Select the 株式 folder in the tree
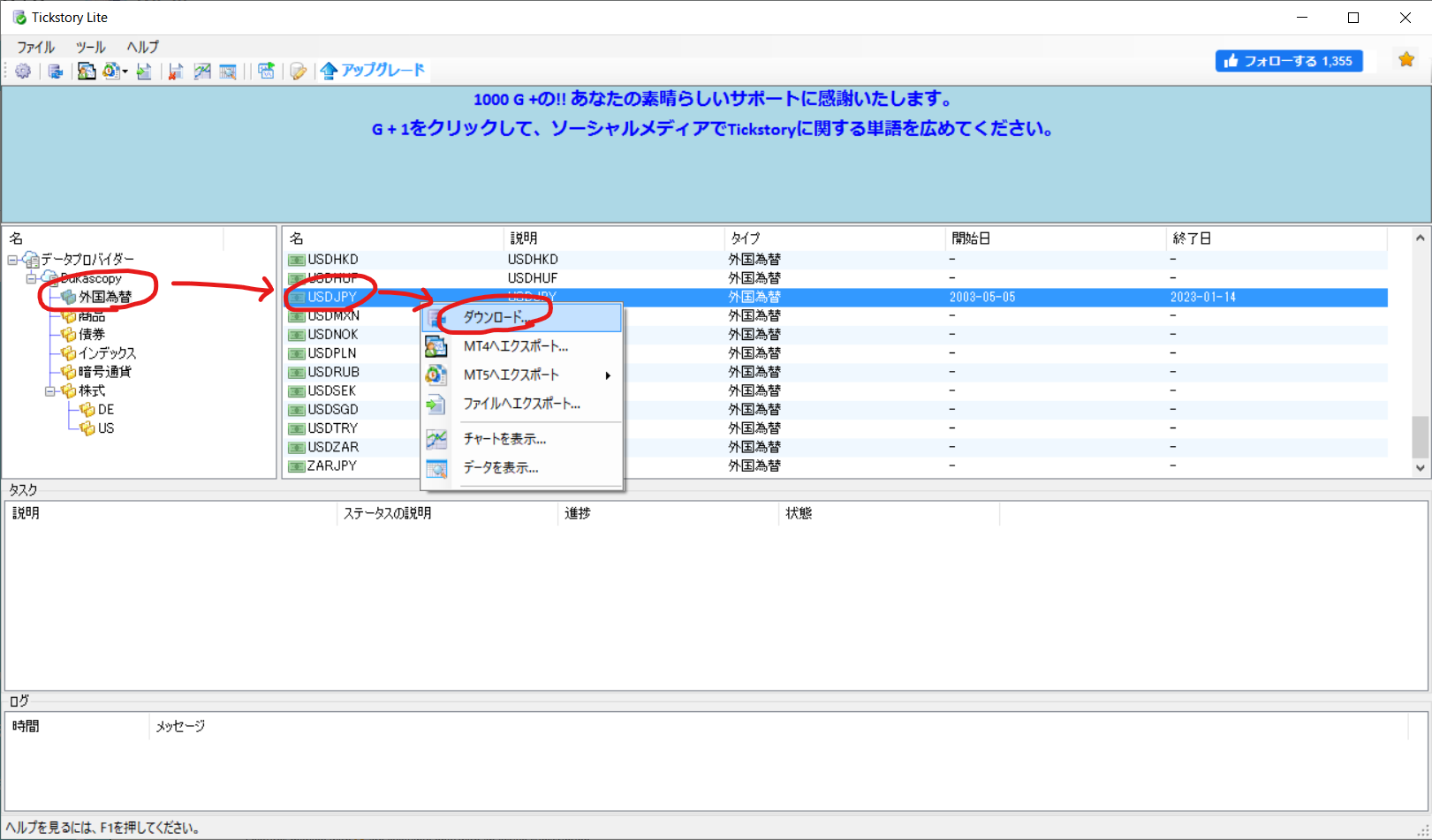This screenshot has height=840, width=1432. coord(92,390)
